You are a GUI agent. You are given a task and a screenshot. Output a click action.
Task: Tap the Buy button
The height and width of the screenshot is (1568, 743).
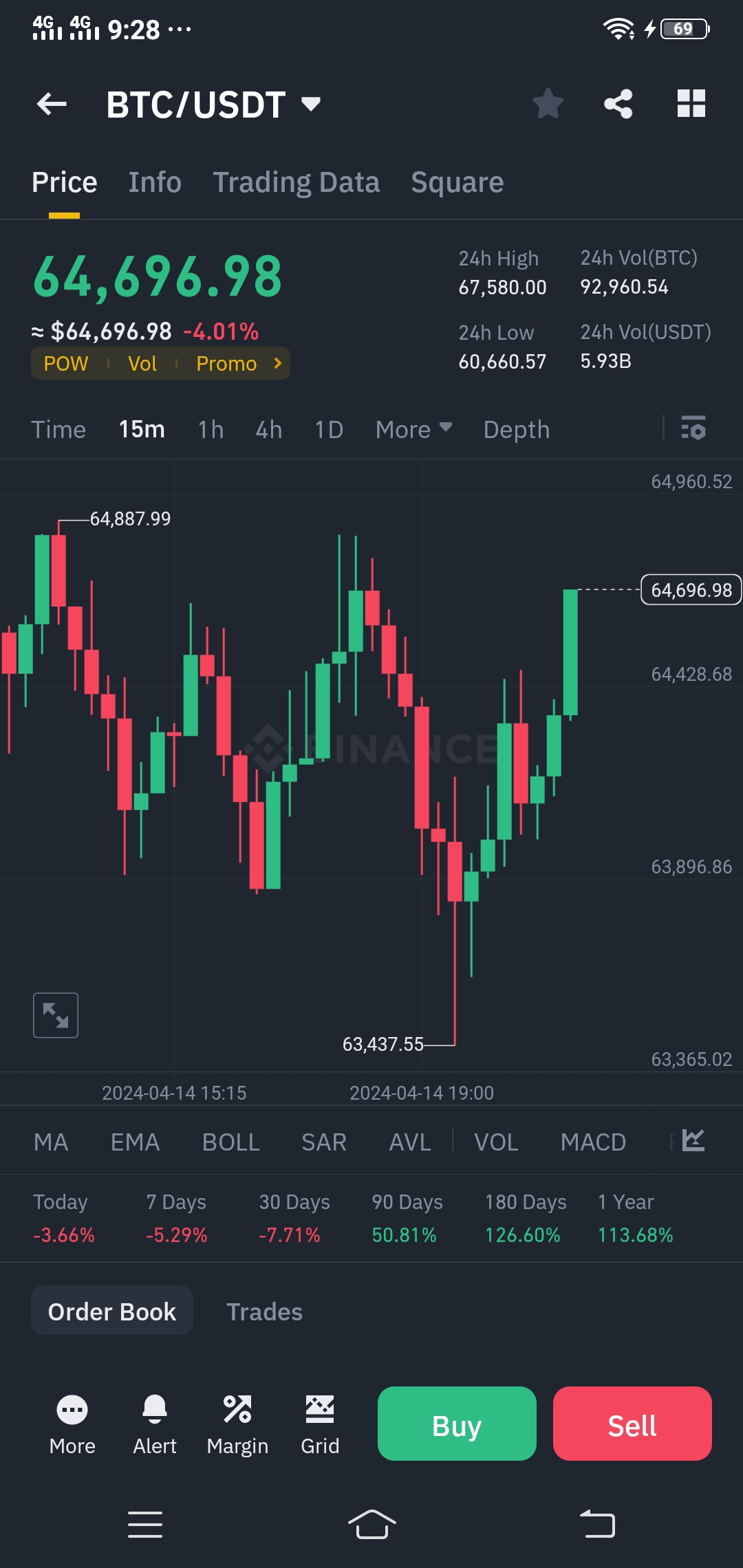457,1424
